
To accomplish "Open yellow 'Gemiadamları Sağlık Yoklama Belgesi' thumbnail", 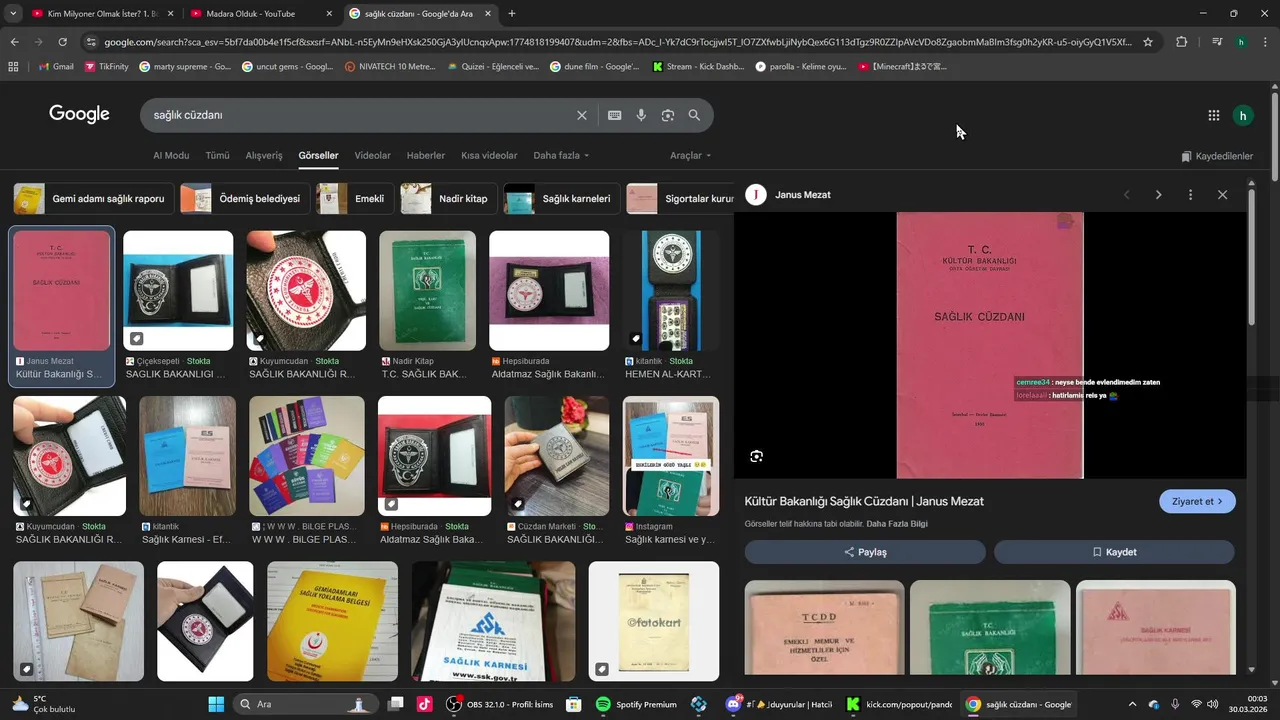I will pyautogui.click(x=332, y=621).
